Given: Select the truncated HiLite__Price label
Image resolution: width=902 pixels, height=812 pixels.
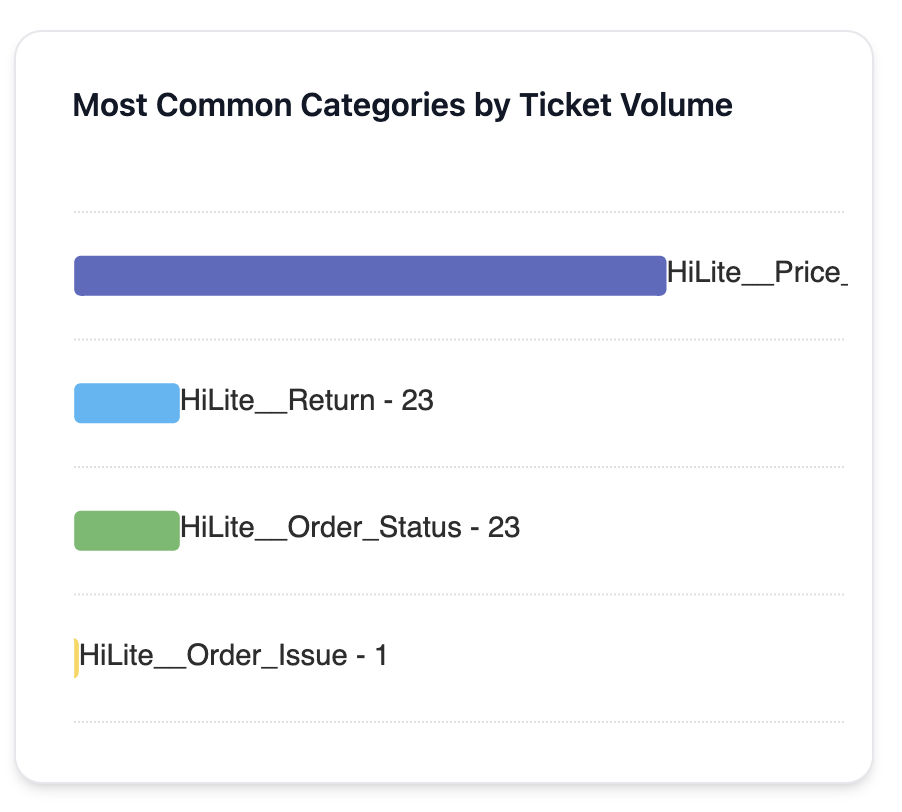Looking at the screenshot, I should [x=756, y=273].
